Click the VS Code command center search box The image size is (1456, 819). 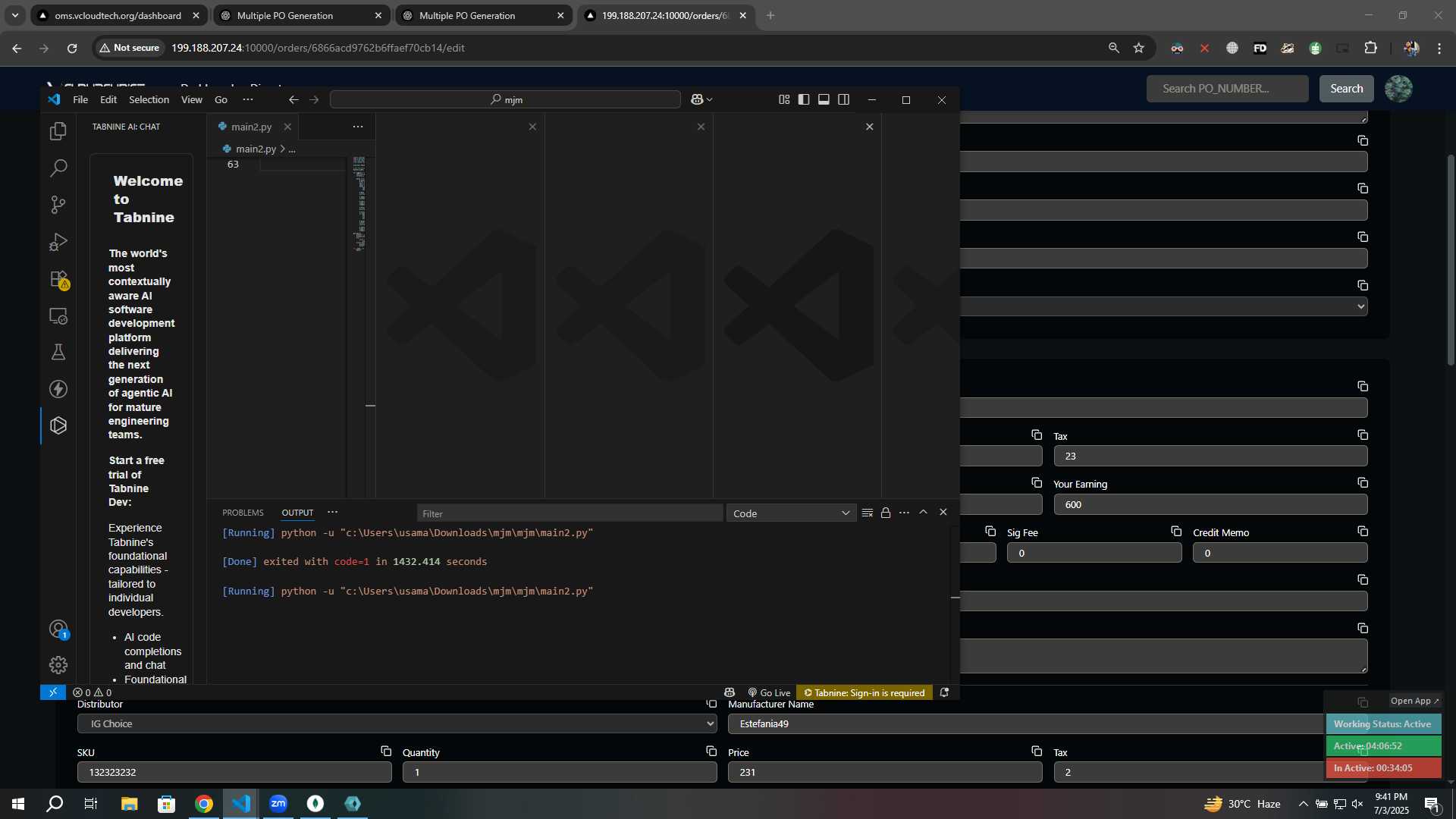[505, 99]
